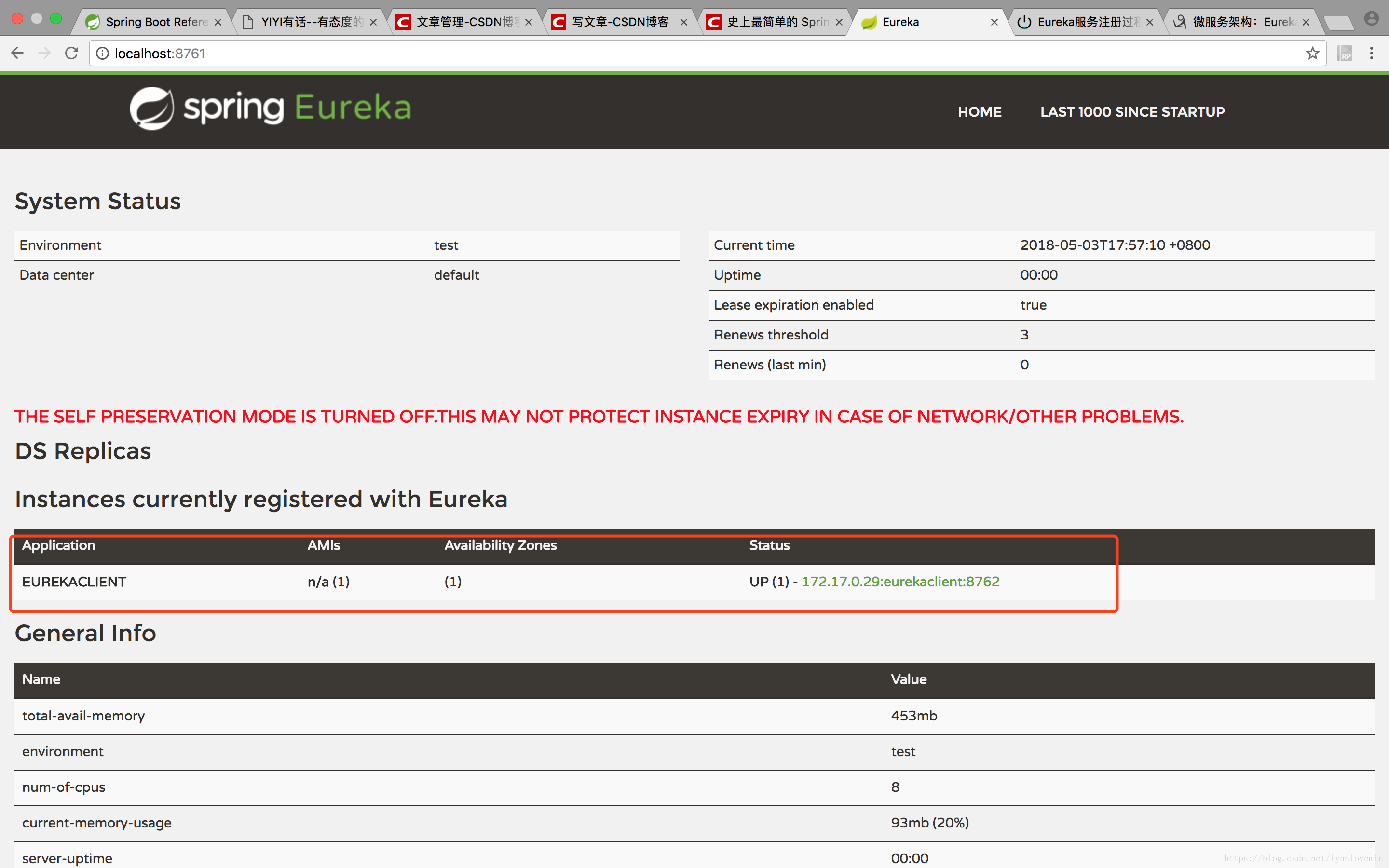Open a new browser tab

[x=1338, y=24]
